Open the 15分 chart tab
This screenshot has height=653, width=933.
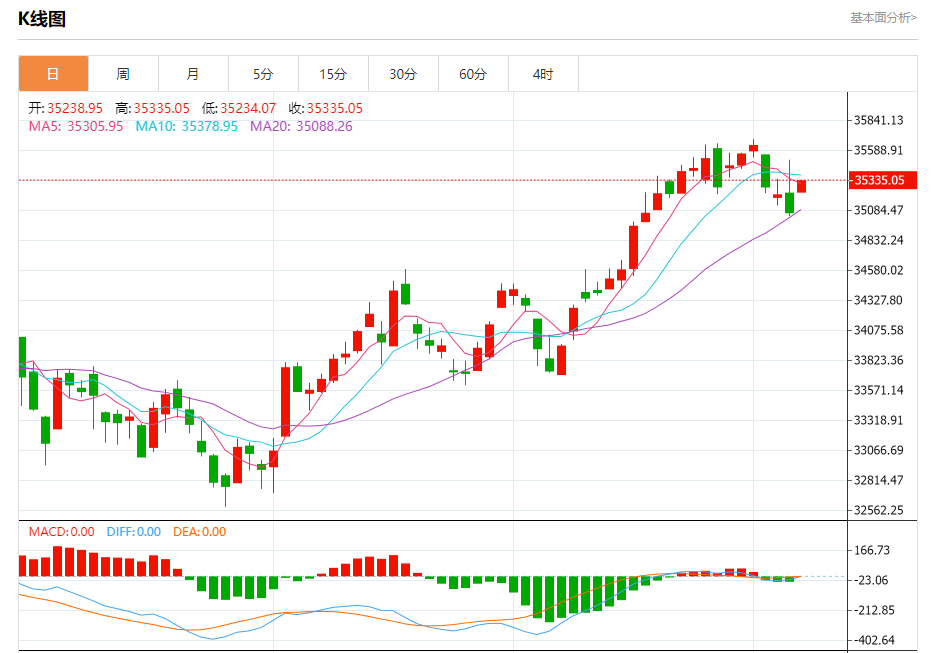(x=333, y=74)
